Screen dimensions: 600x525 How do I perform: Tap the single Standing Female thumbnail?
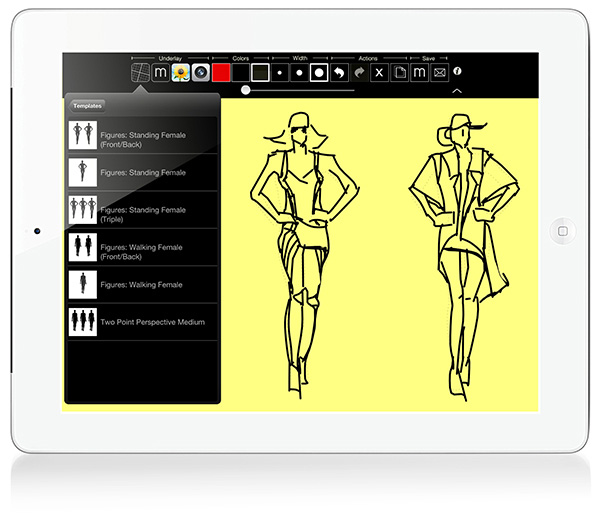coord(83,173)
